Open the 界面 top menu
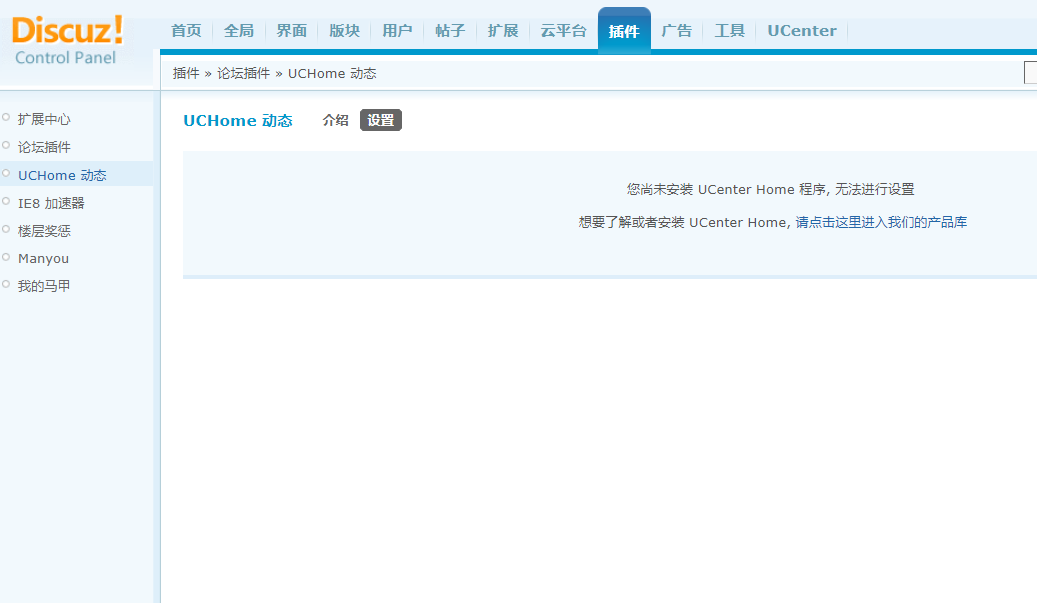Screen dimensions: 1037x603 pos(292,30)
